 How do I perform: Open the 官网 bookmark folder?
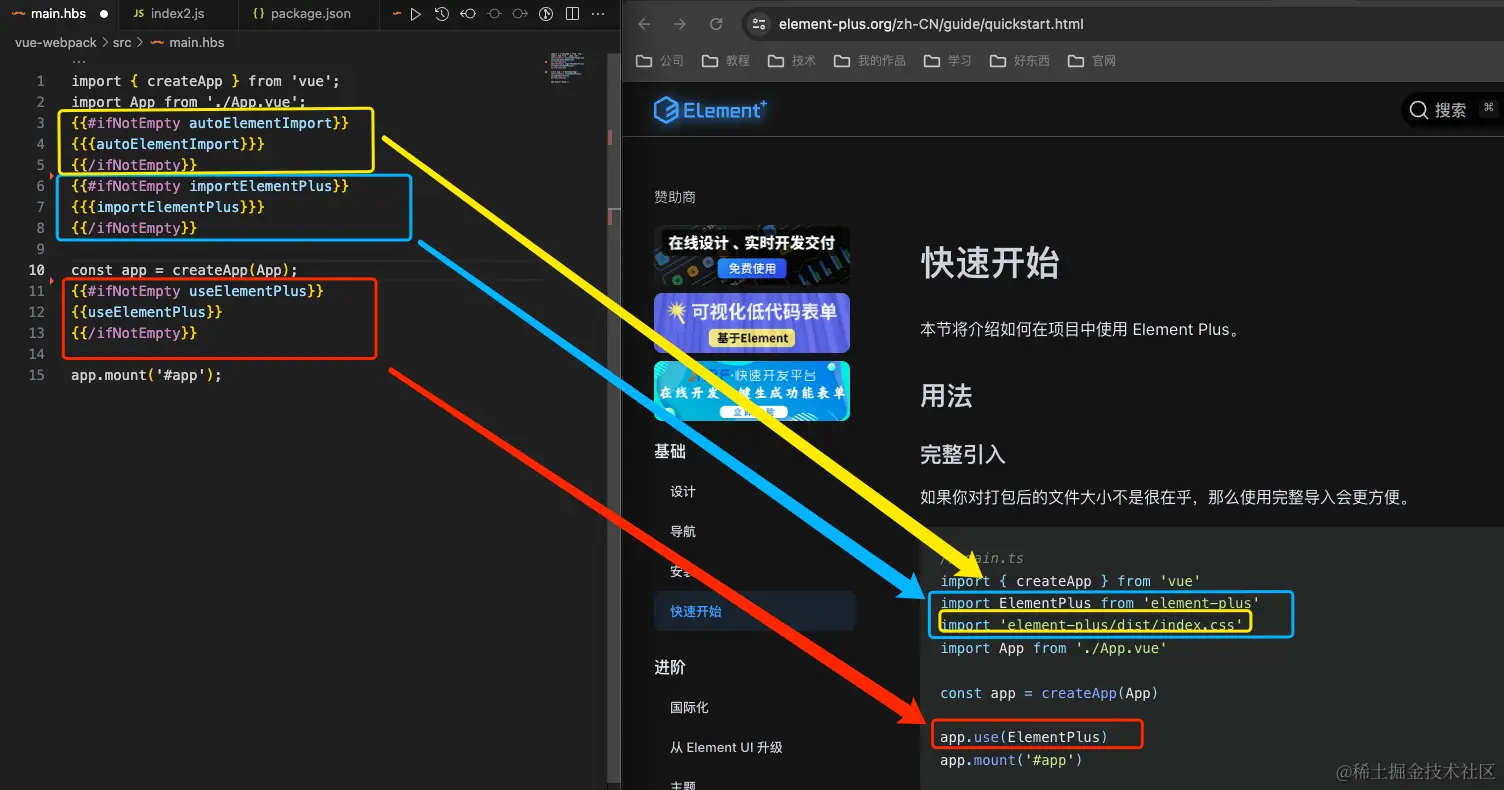coord(1092,61)
